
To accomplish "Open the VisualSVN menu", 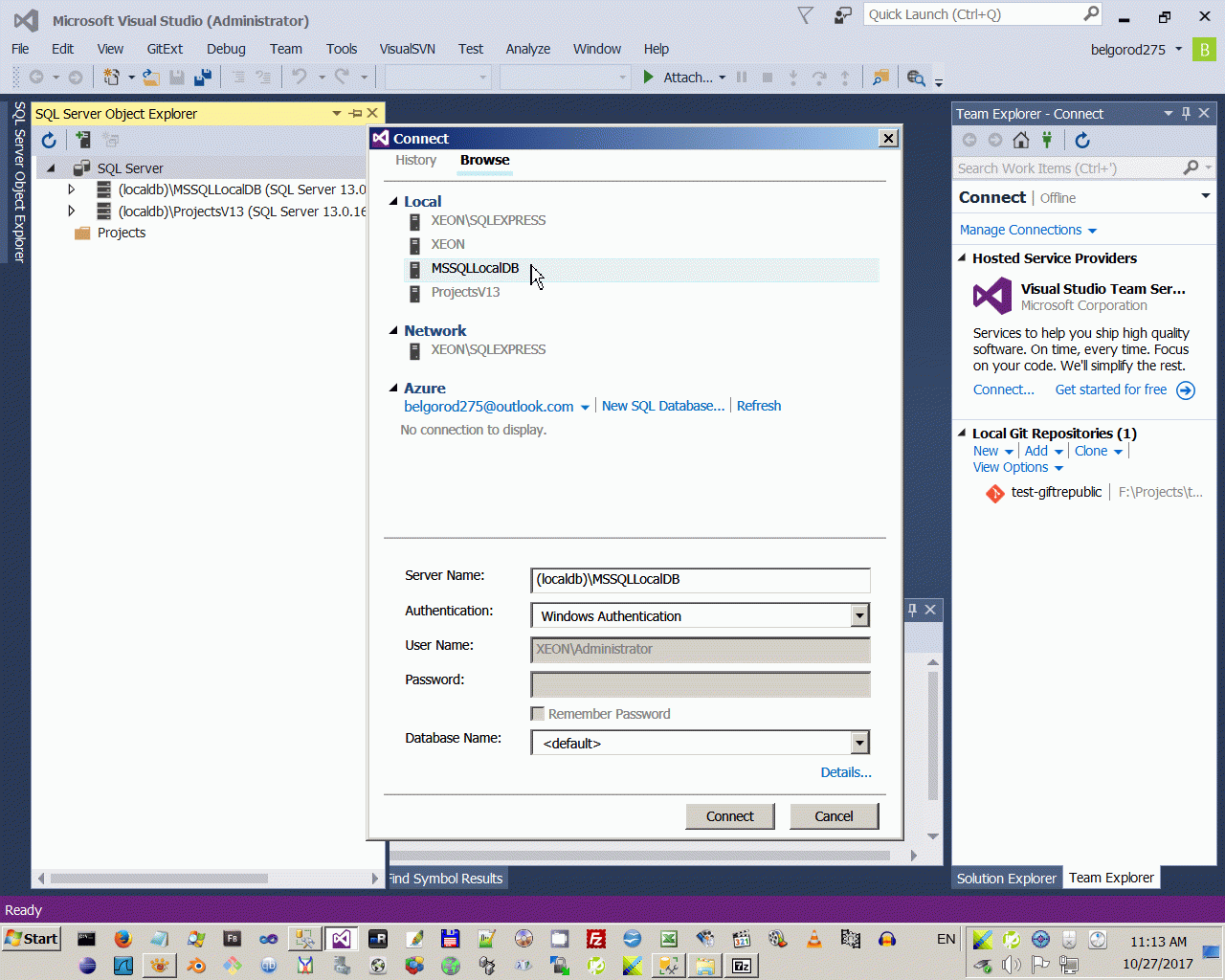I will coord(407,49).
